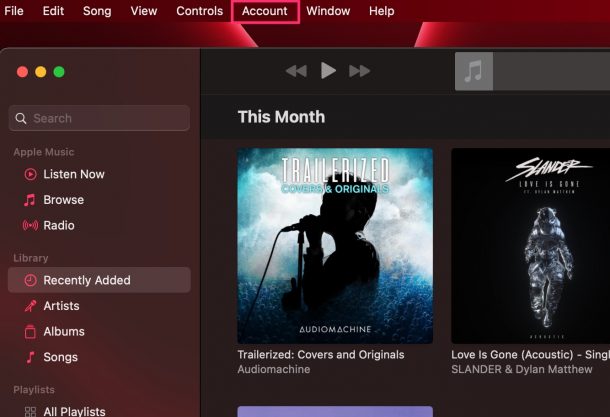Open the Controls menu
The height and width of the screenshot is (417, 610).
coord(200,11)
